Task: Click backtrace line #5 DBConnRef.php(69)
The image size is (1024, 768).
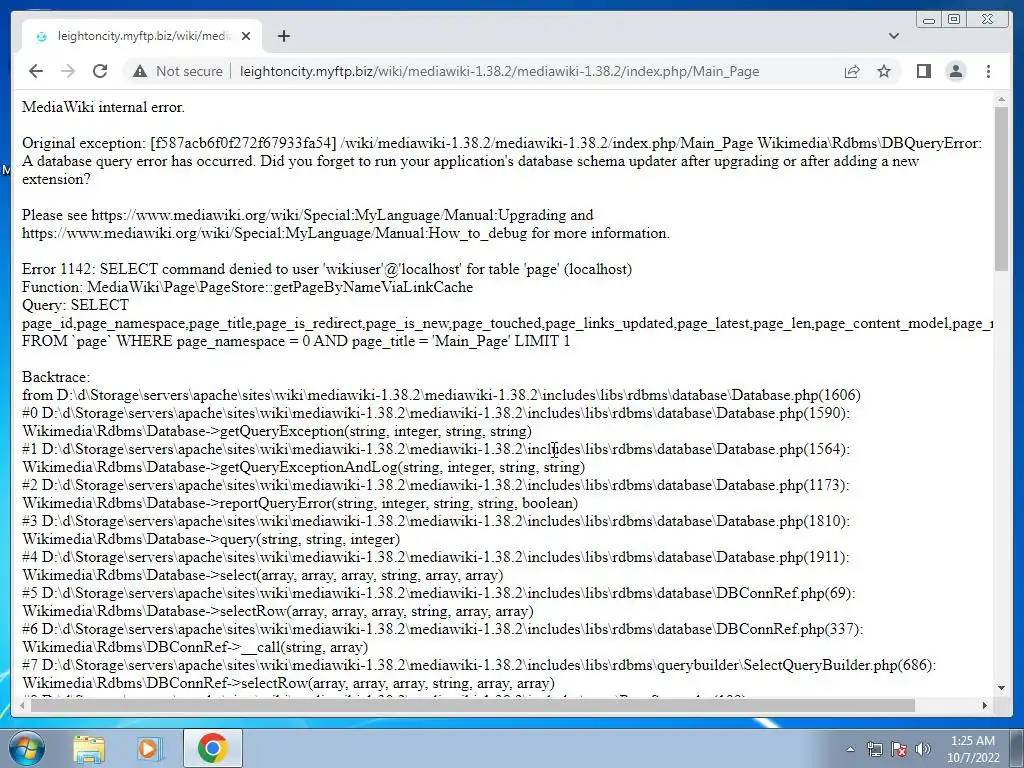Action: click(x=438, y=593)
